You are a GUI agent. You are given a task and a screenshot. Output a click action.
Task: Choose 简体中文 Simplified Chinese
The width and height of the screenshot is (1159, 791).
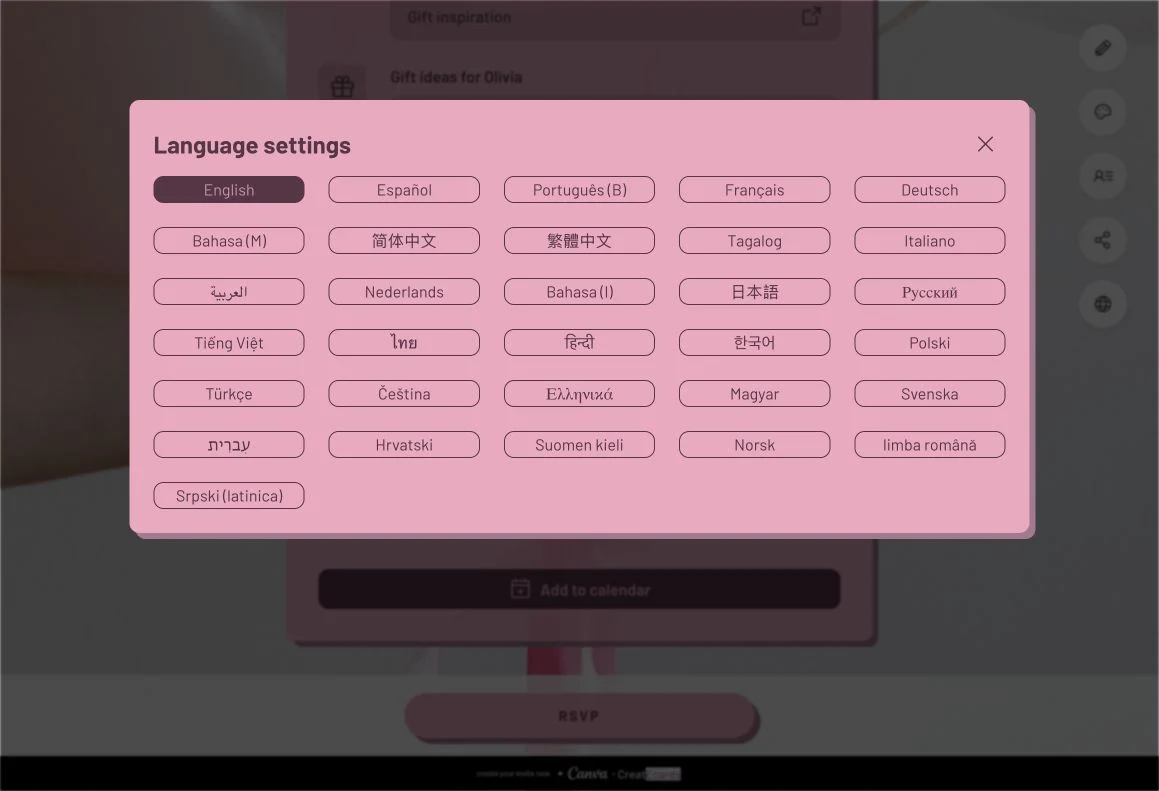[404, 241]
